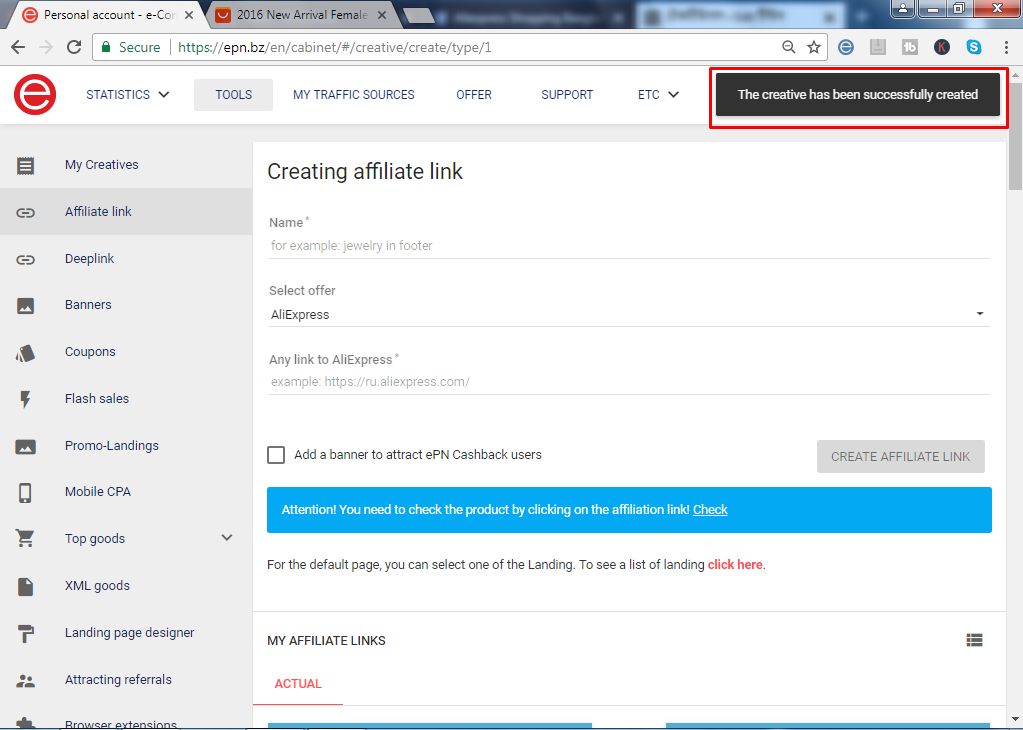Dismiss the creative successfully created notification
Image resolution: width=1023 pixels, height=730 pixels.
[857, 95]
